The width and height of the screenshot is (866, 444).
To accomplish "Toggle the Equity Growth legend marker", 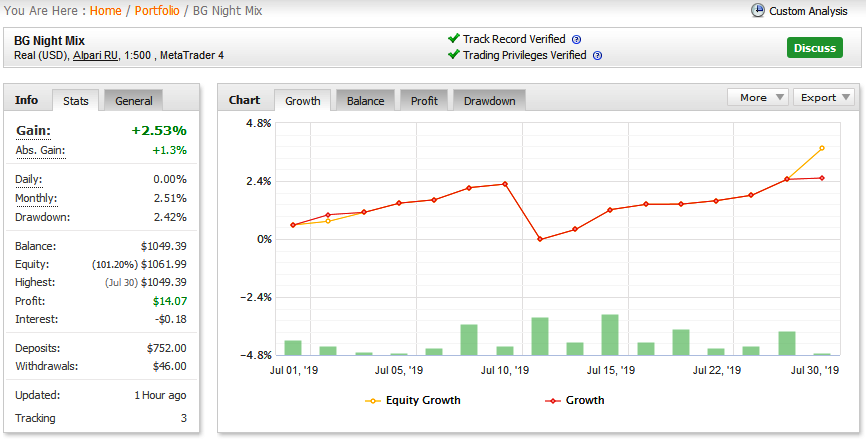I will pyautogui.click(x=373, y=401).
